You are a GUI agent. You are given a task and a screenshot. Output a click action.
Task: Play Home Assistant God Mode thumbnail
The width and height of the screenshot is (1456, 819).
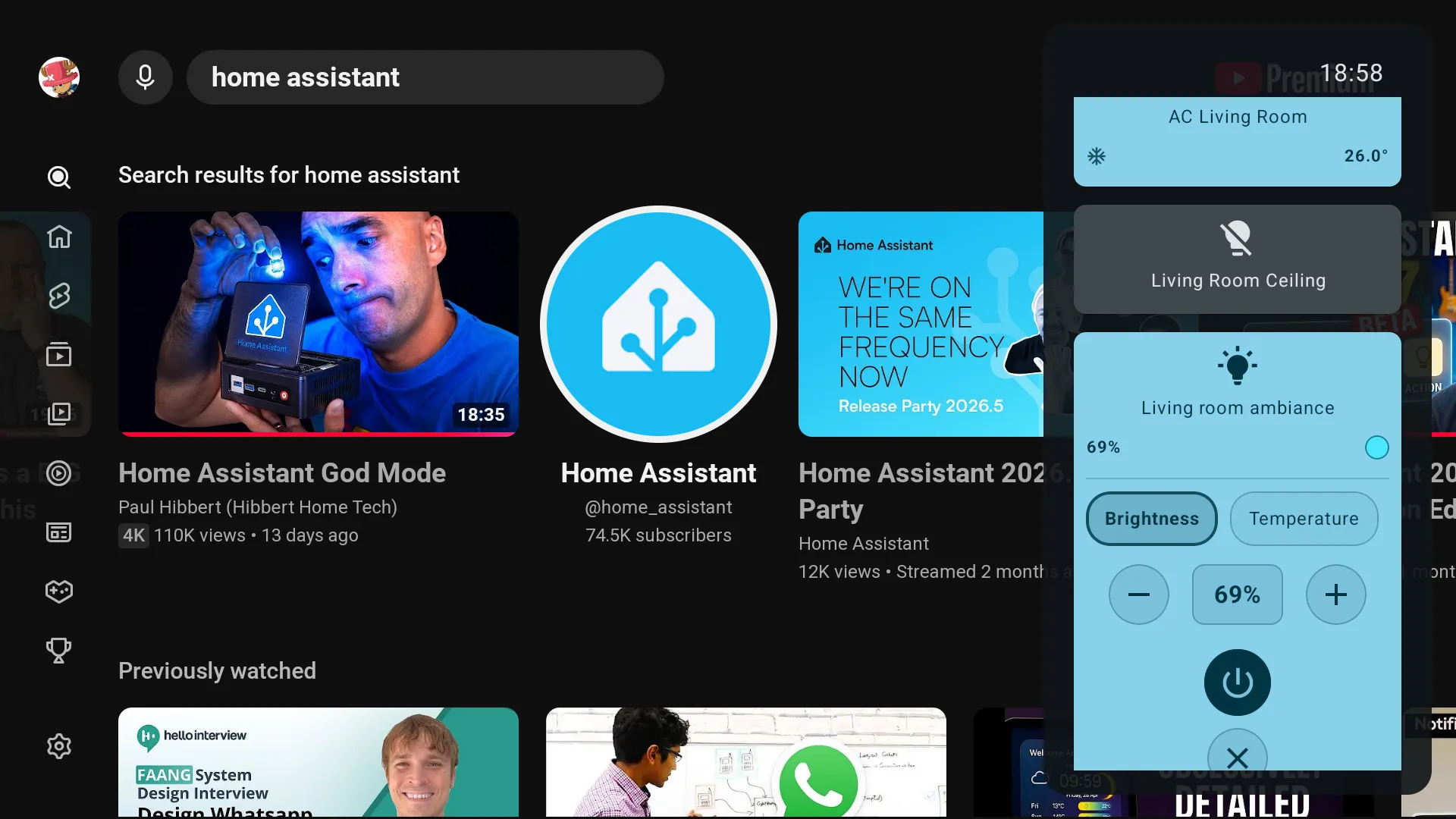[x=318, y=324]
